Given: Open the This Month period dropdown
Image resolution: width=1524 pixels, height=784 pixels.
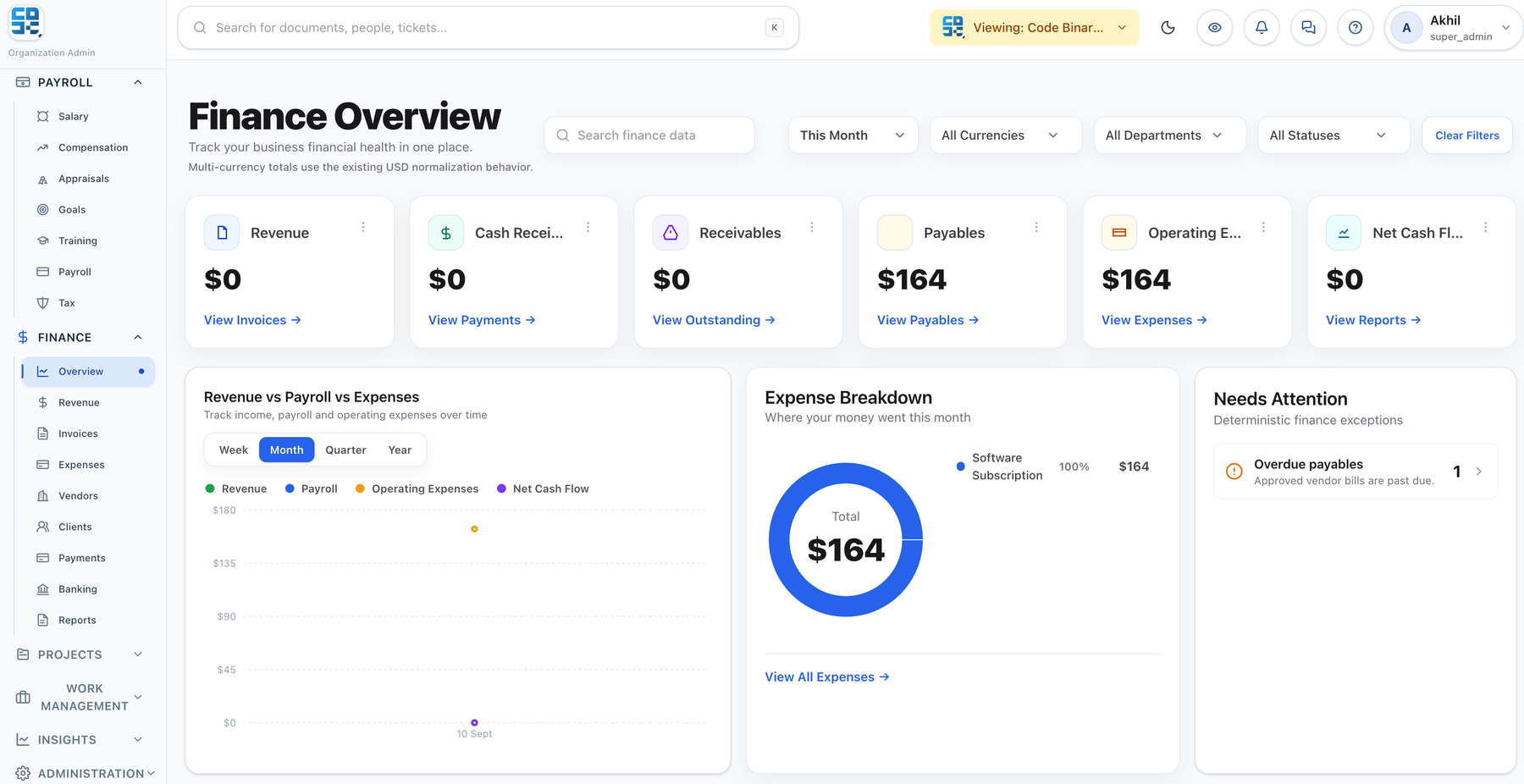Looking at the screenshot, I should pos(853,135).
